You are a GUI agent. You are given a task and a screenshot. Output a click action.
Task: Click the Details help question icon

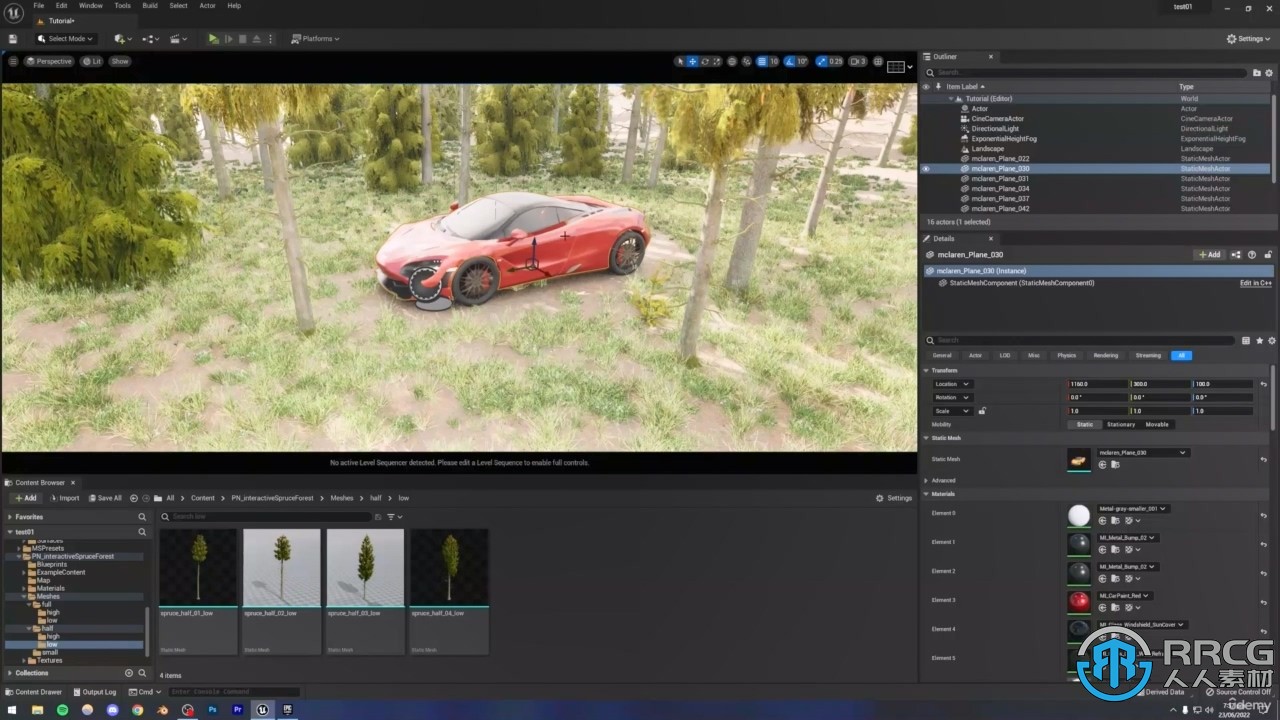click(1252, 255)
